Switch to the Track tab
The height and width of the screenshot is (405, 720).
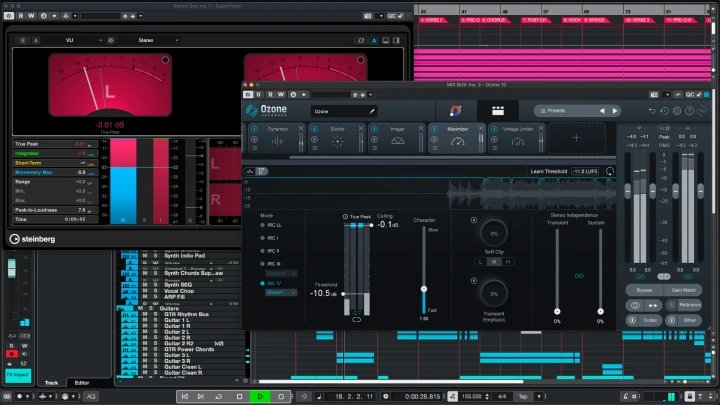pyautogui.click(x=51, y=382)
